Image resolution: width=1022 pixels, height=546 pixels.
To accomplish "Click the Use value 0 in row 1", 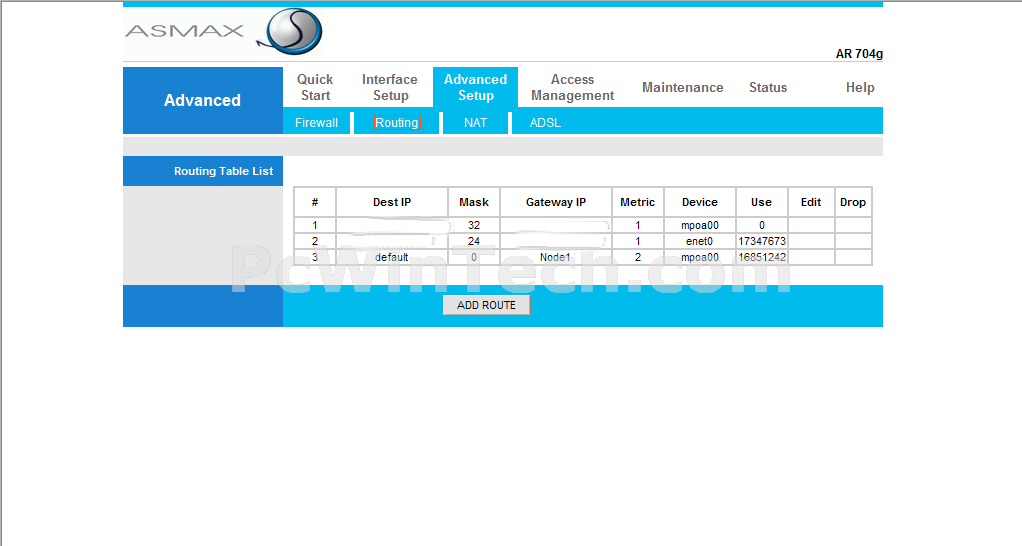I will [x=762, y=225].
